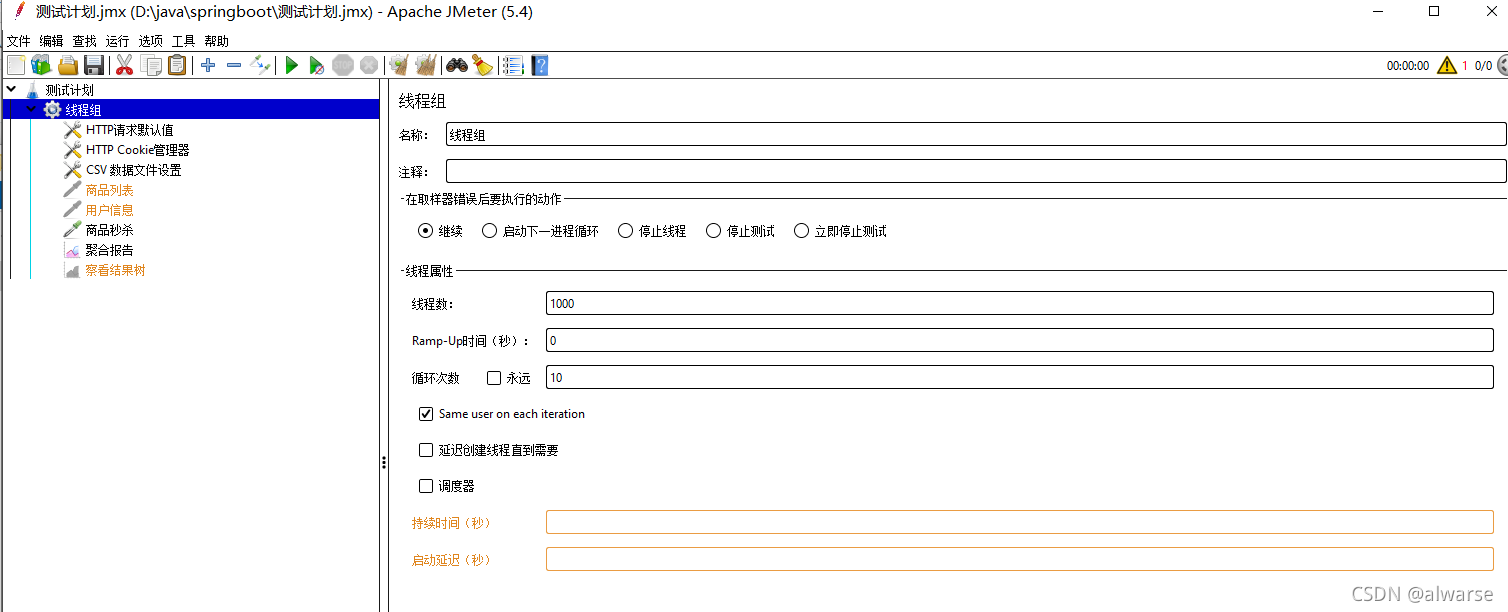
Task: Click the plus Expand All icon
Action: [208, 66]
